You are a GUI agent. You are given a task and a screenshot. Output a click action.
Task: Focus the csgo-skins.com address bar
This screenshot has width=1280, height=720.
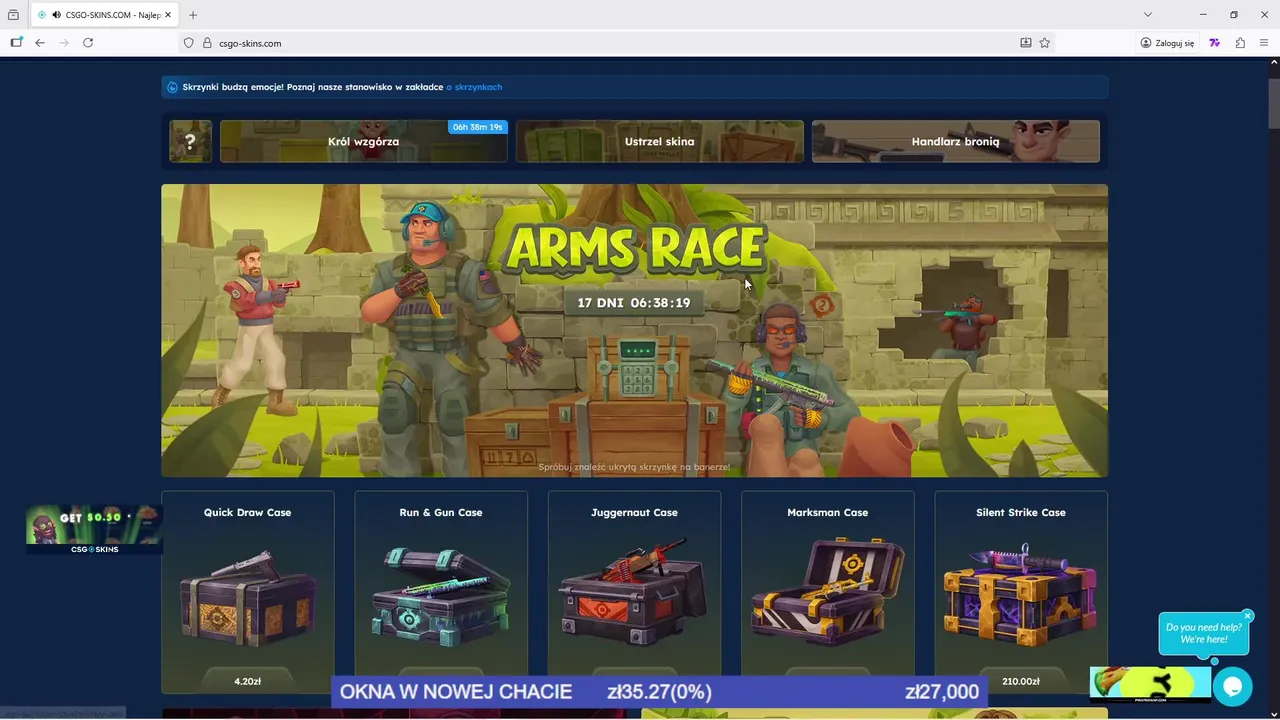tap(600, 43)
